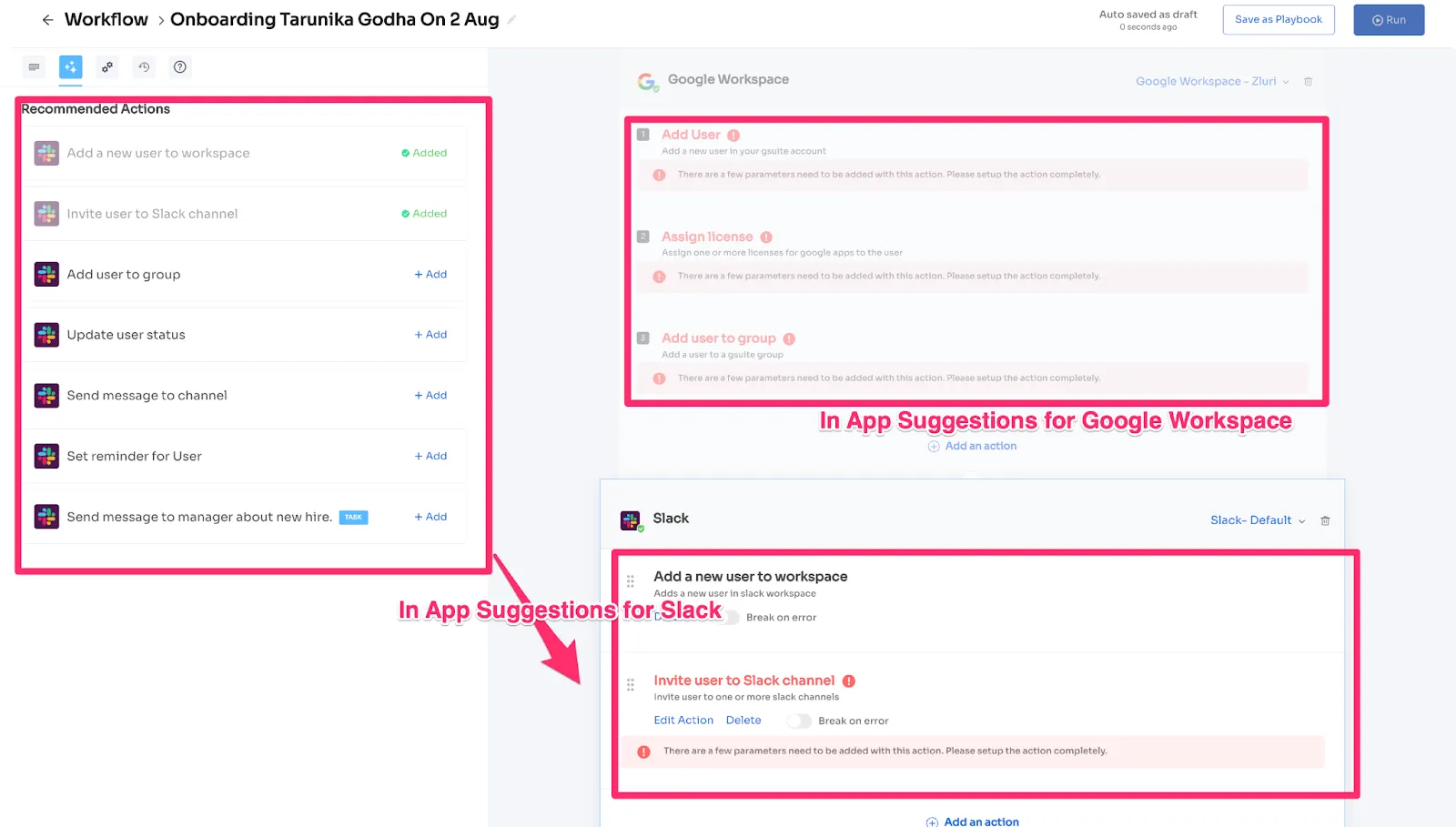The height and width of the screenshot is (827, 1456).
Task: Open the Google Workspace - Zluri instance dropdown
Action: point(1212,81)
